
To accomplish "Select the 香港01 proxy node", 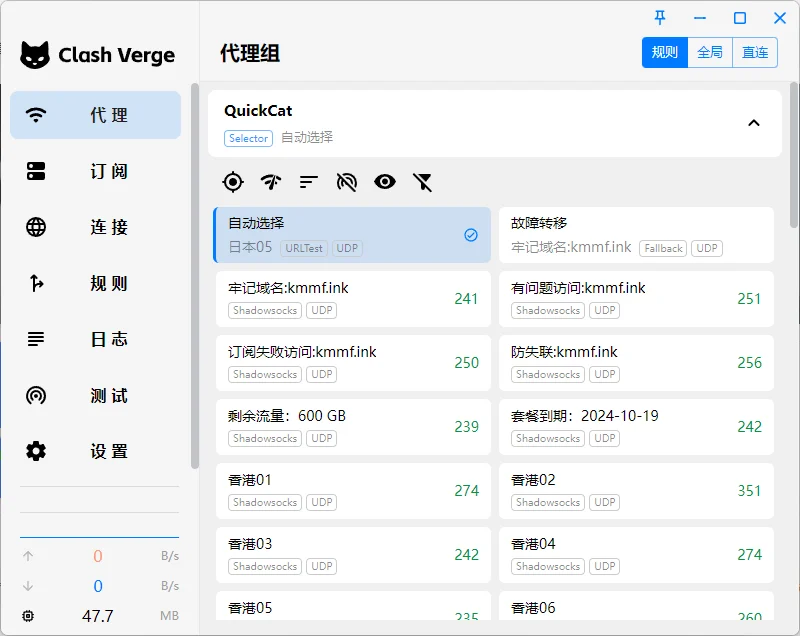I will (x=352, y=490).
